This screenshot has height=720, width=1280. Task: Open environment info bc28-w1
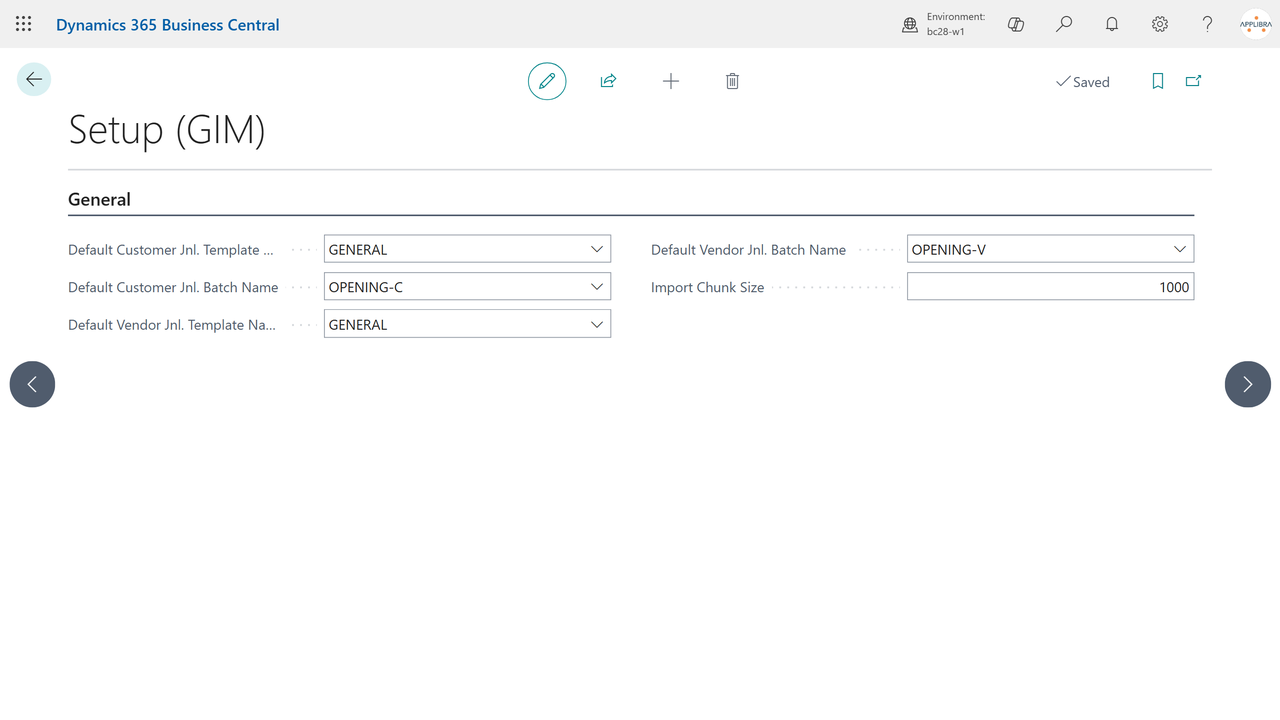pyautogui.click(x=943, y=24)
